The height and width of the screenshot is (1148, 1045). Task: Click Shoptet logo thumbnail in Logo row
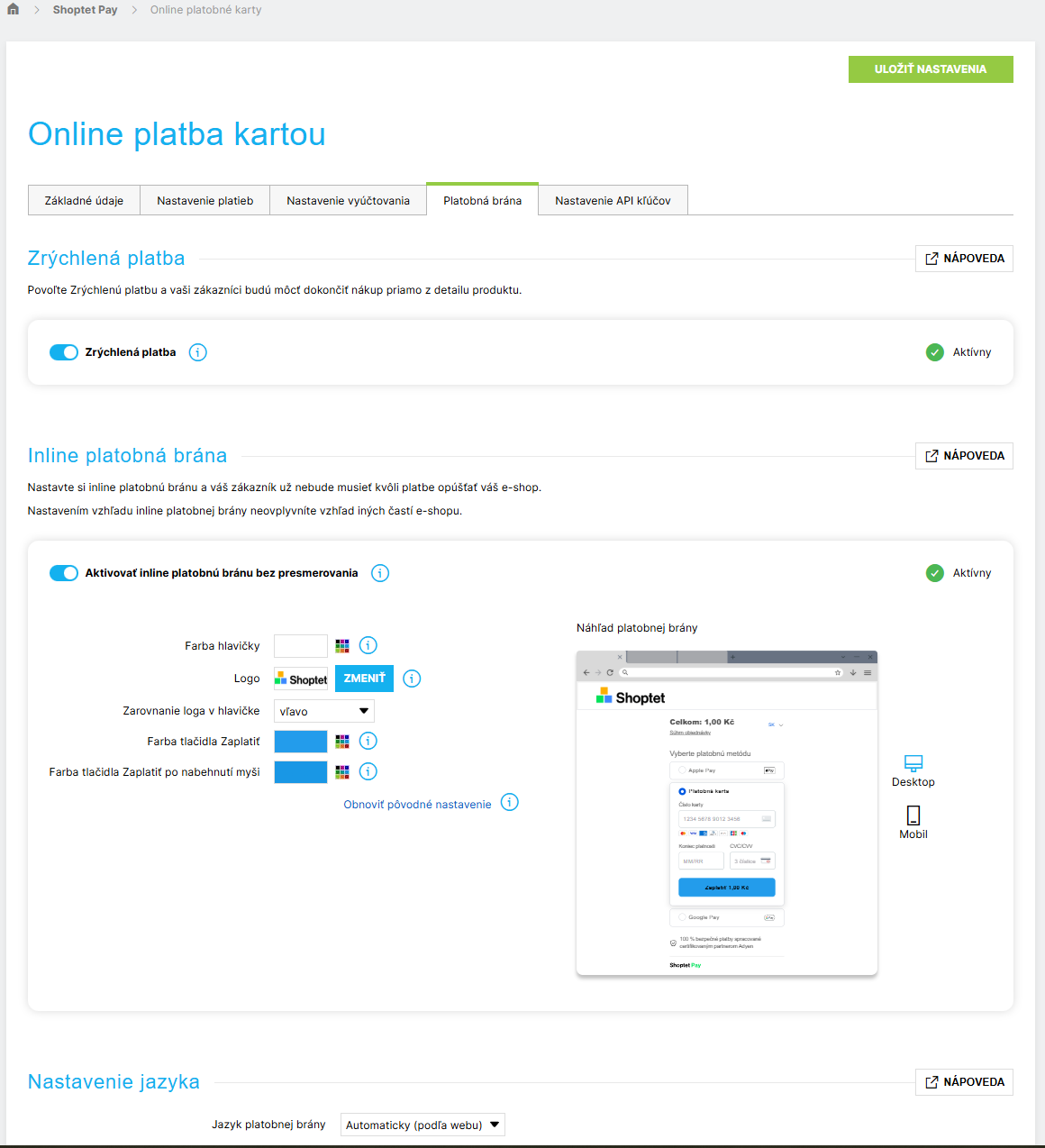pyautogui.click(x=301, y=679)
